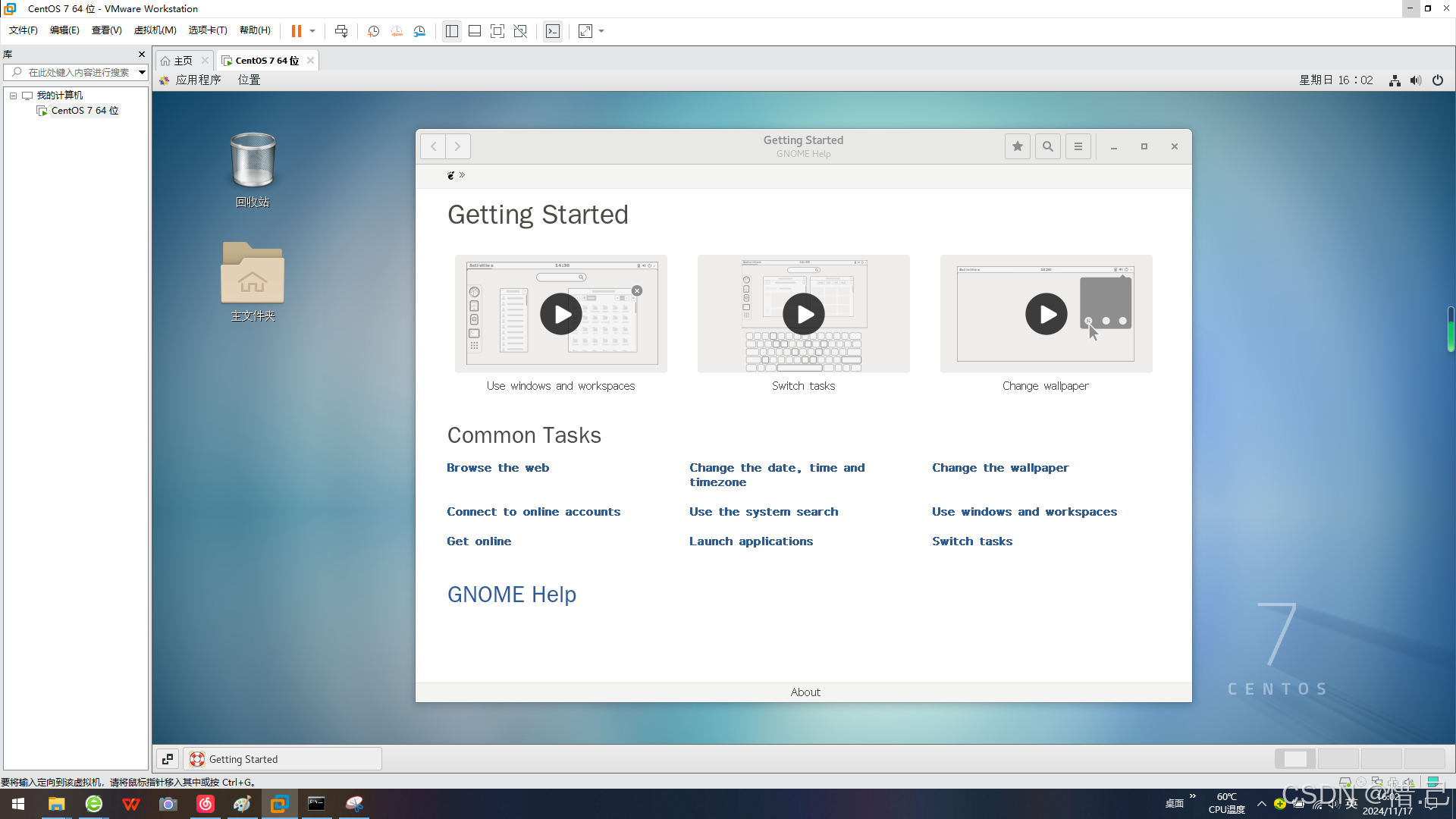
Task: Click Getting Started in the CentOS taskbar
Action: [283, 759]
